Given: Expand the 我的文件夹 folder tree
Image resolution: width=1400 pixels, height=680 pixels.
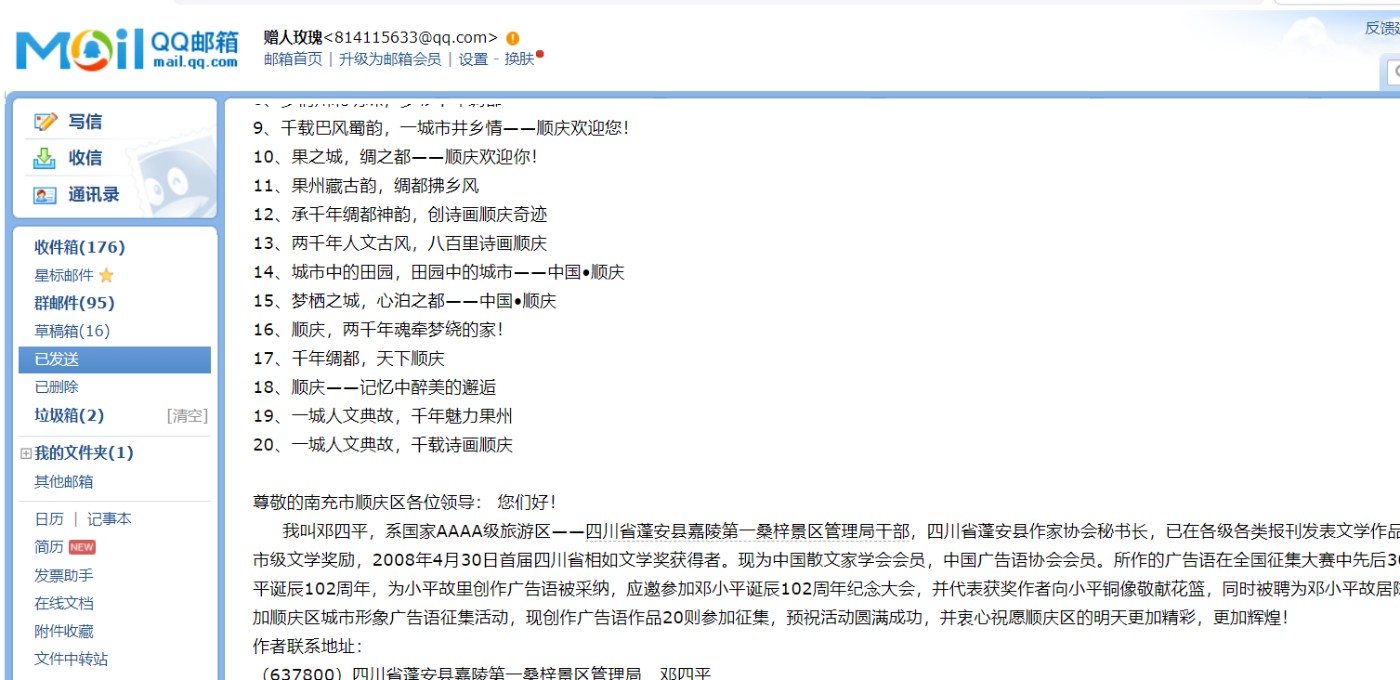Looking at the screenshot, I should click(26, 453).
